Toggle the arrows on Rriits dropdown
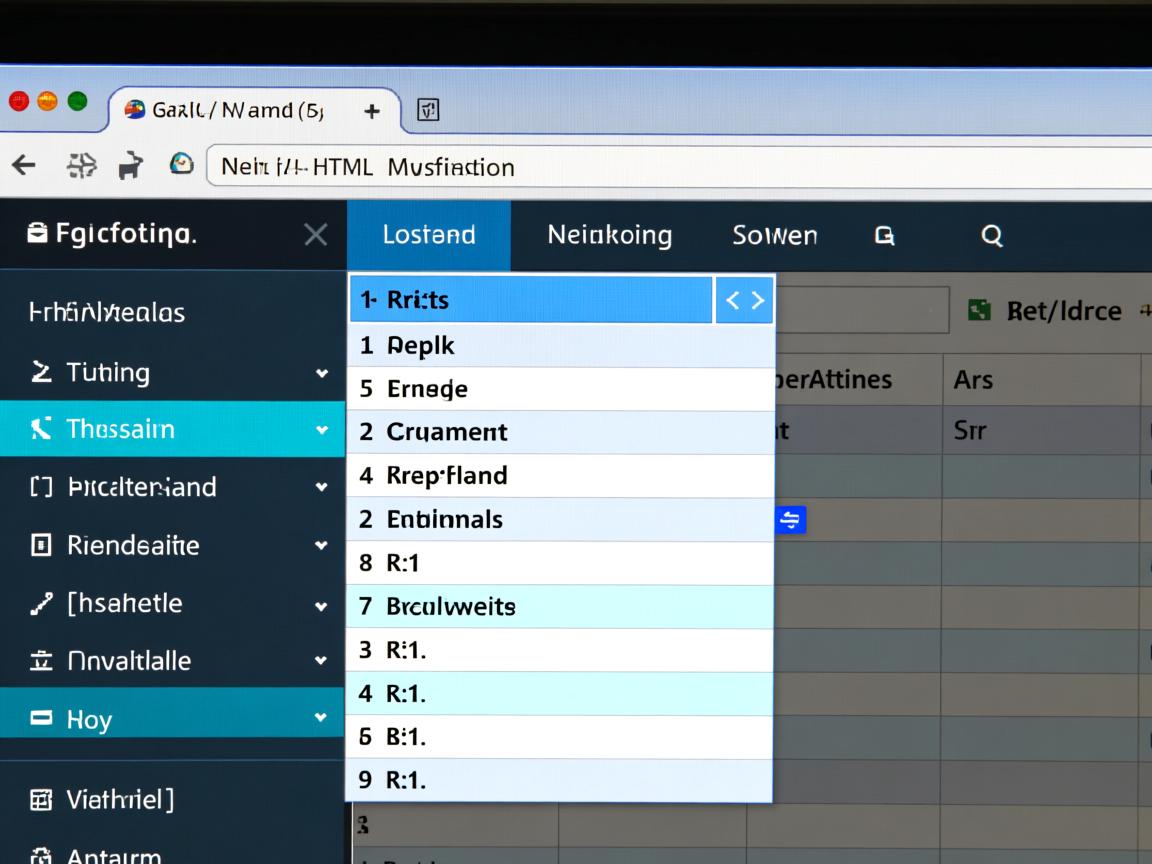Screen dimensions: 1152x864 (x=744, y=300)
